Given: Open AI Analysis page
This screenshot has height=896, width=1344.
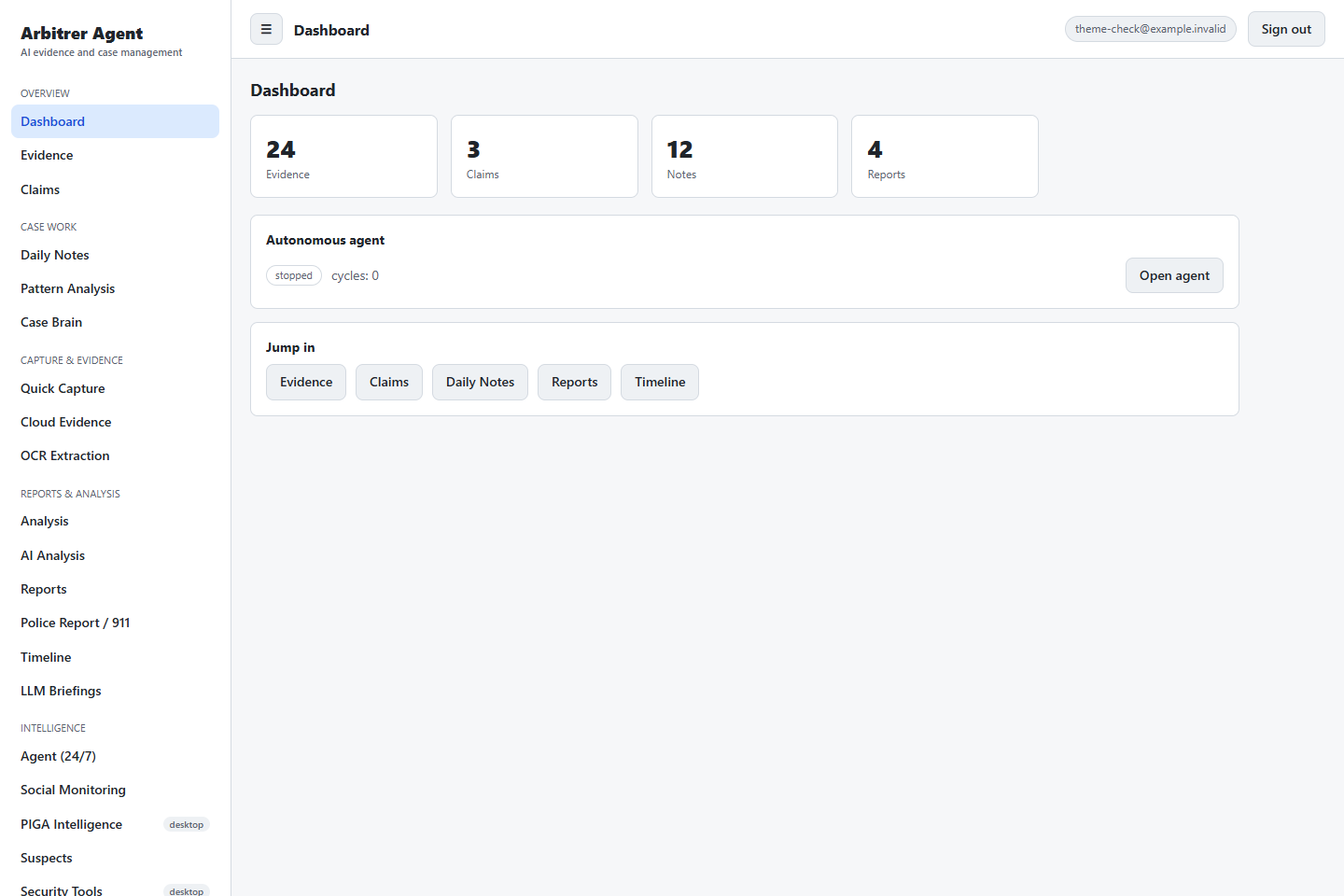Looking at the screenshot, I should pos(115,555).
